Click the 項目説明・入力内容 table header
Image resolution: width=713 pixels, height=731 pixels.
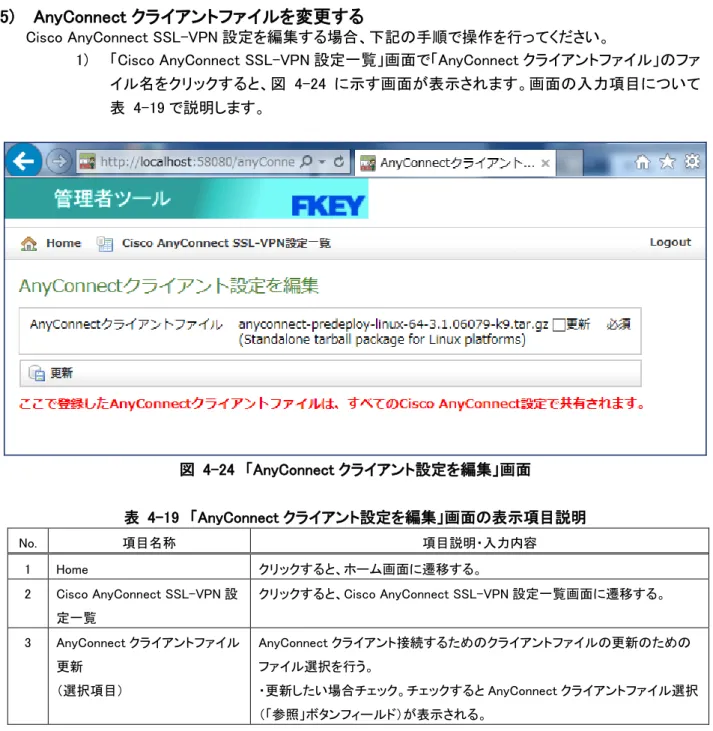(479, 543)
